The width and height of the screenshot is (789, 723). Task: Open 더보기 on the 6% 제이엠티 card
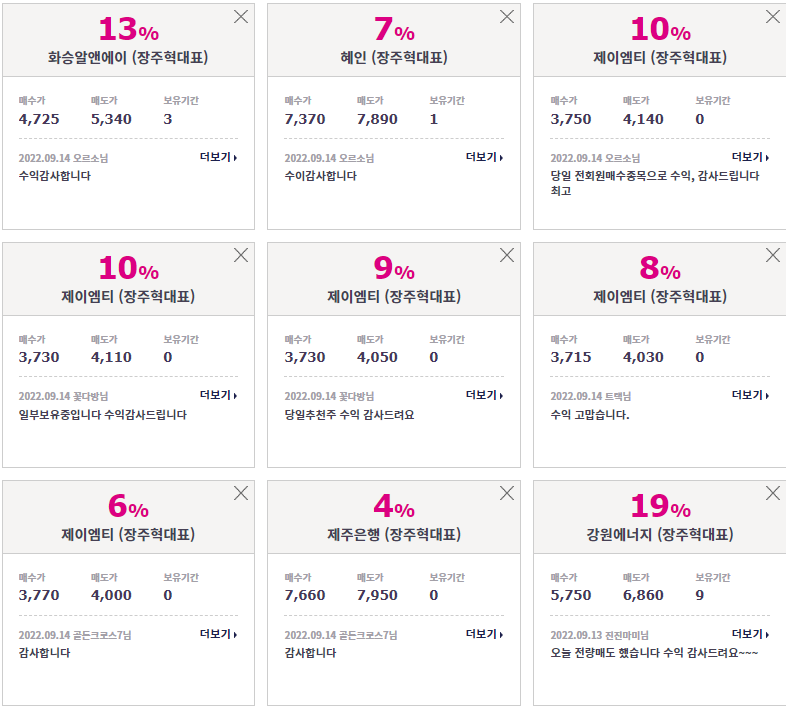coord(218,634)
